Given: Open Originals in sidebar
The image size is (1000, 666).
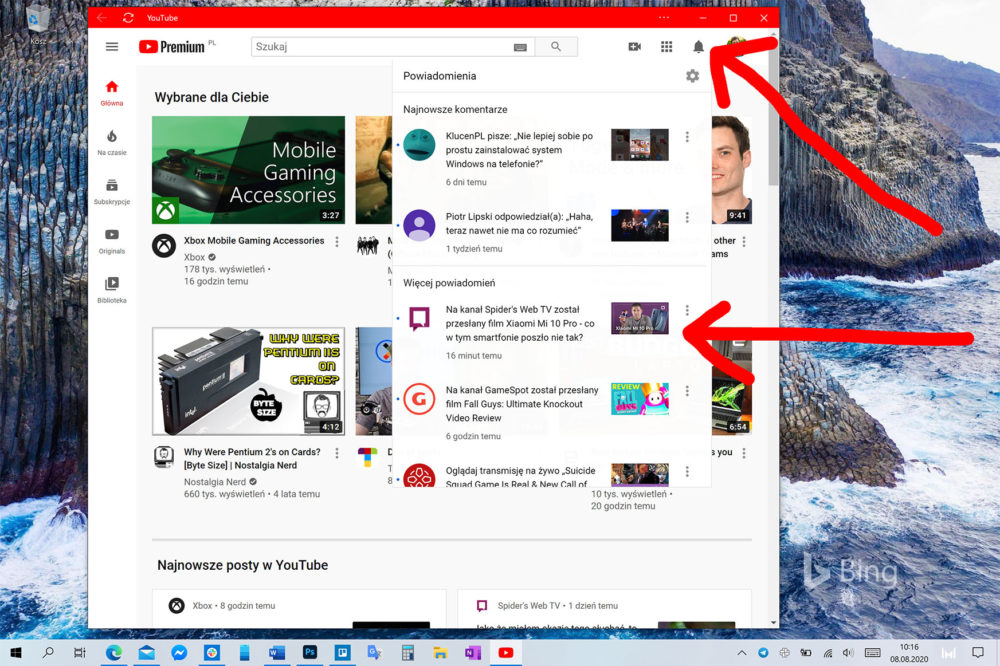Looking at the screenshot, I should coord(112,242).
